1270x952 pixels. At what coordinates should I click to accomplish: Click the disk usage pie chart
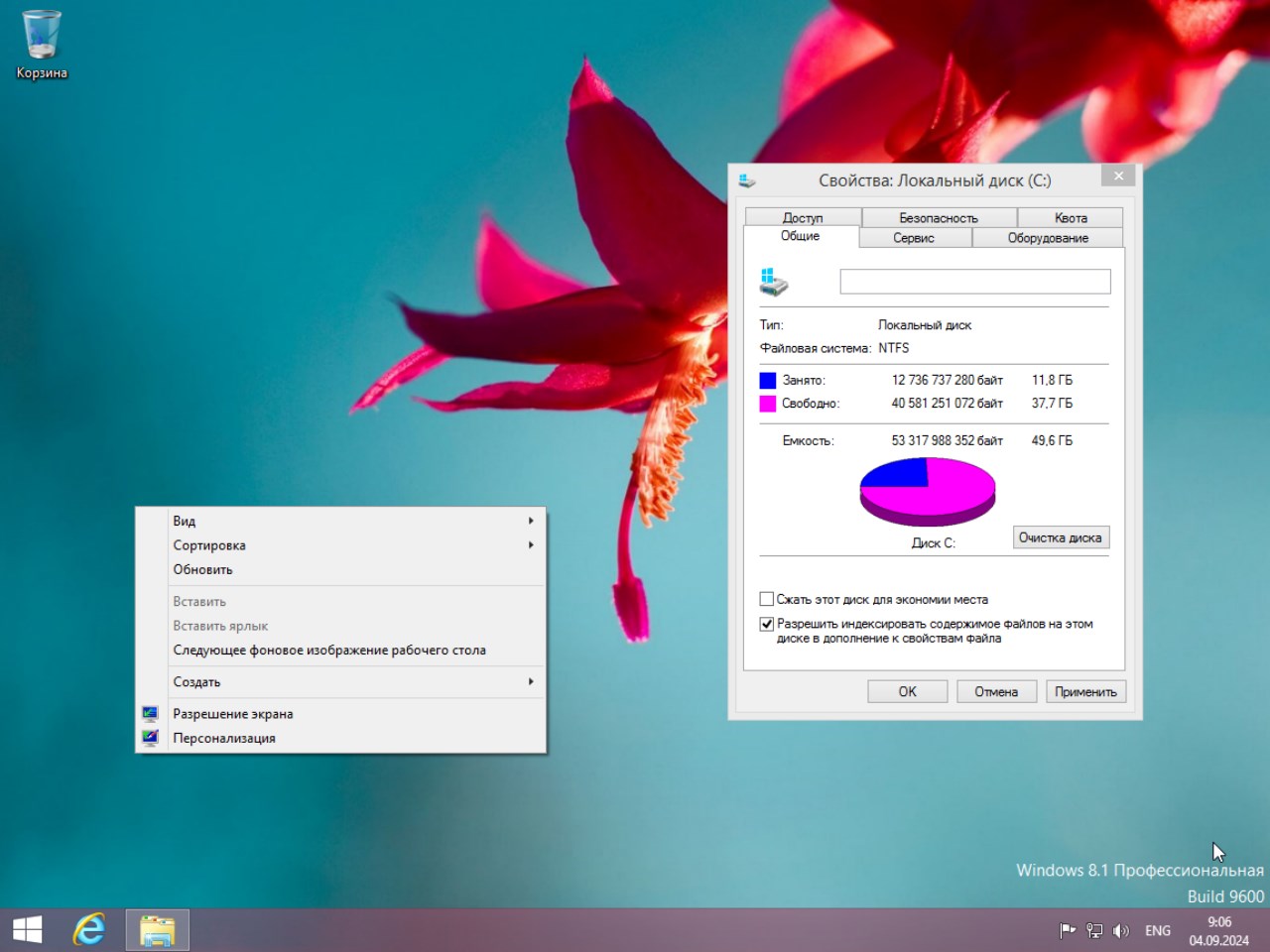927,491
